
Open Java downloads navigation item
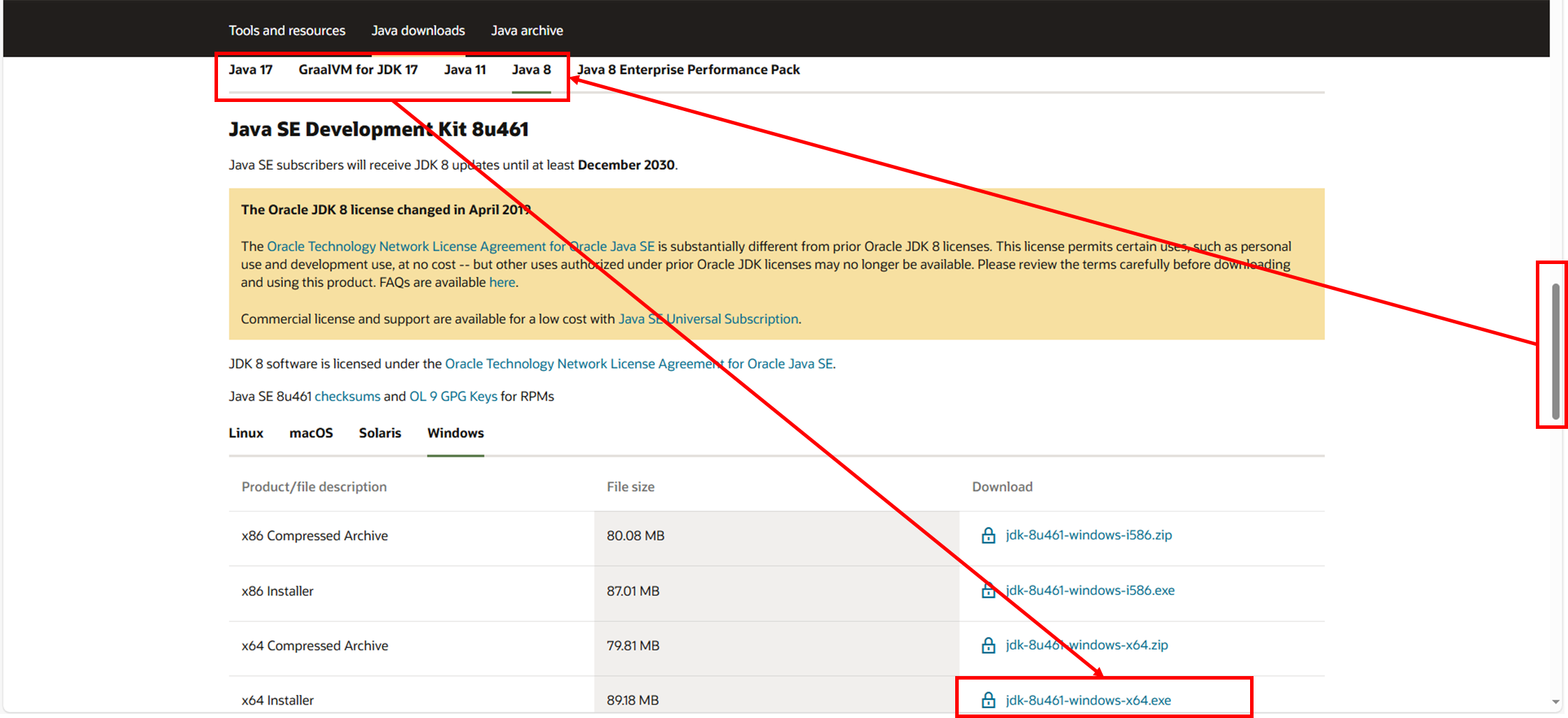point(418,31)
